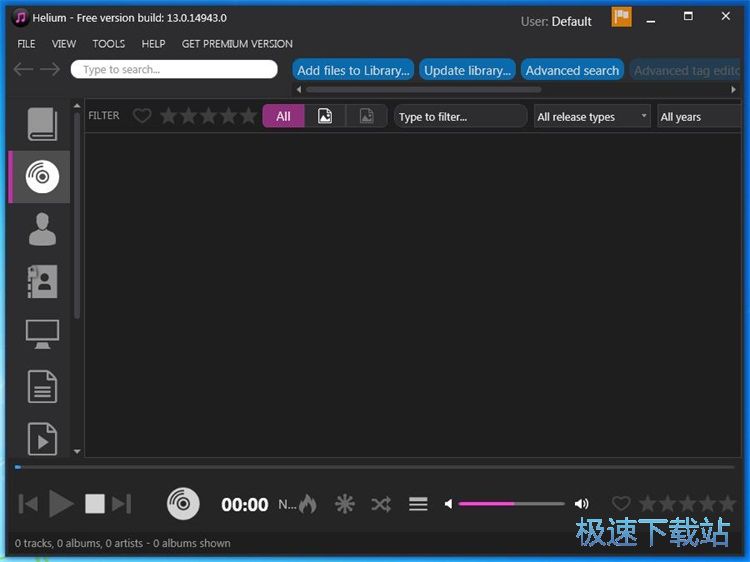750x562 pixels.
Task: Adjust the pink volume slider
Action: coord(510,504)
